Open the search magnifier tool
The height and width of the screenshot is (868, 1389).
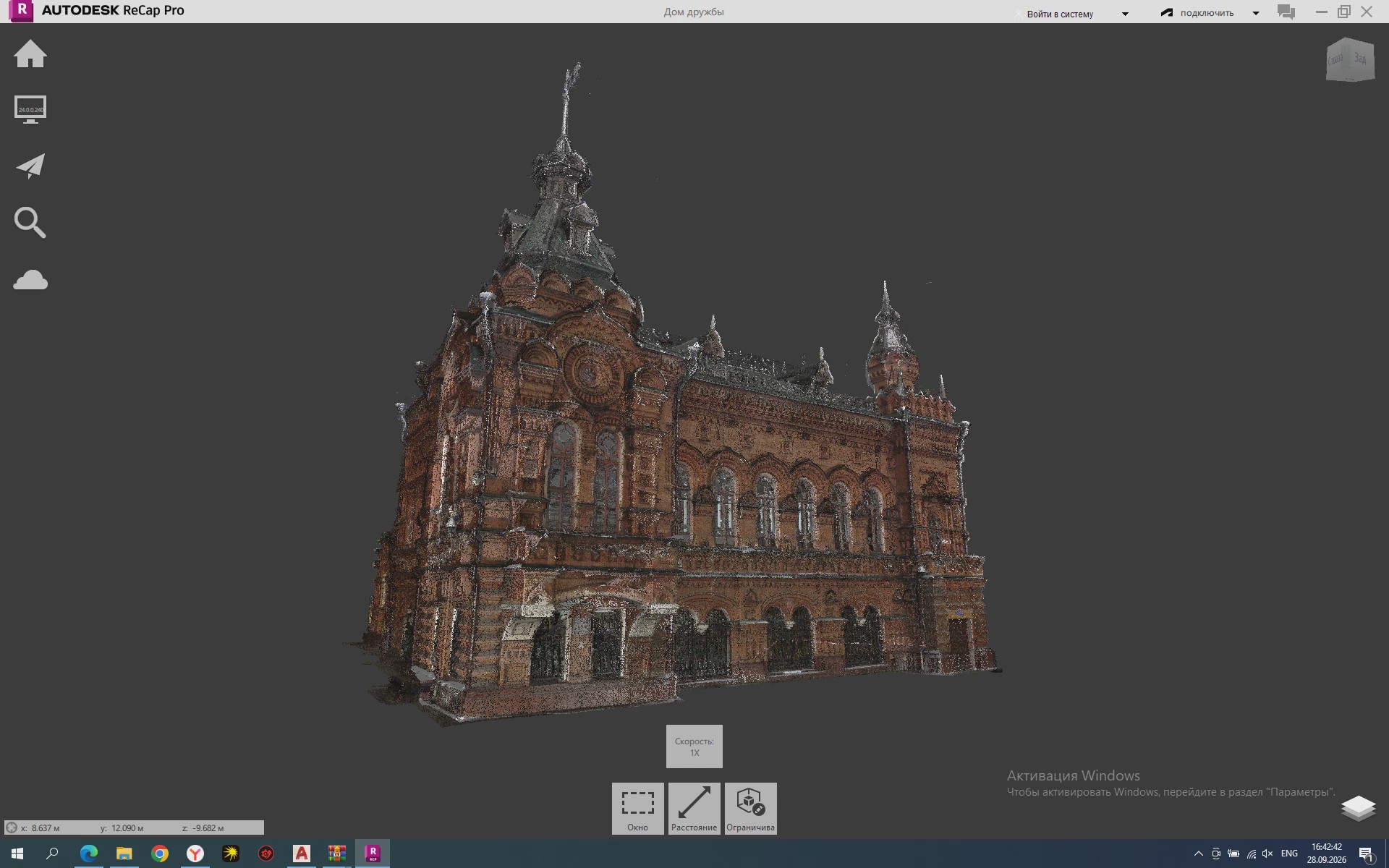coord(30,223)
